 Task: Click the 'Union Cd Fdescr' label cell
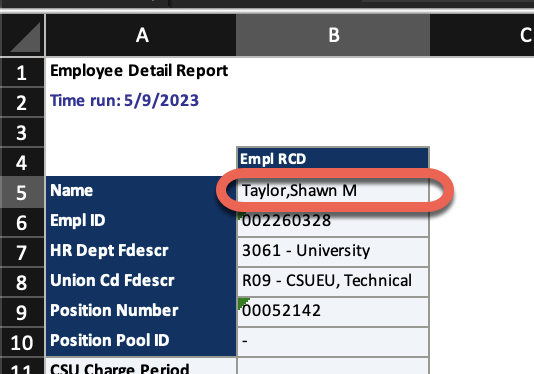tap(141, 282)
